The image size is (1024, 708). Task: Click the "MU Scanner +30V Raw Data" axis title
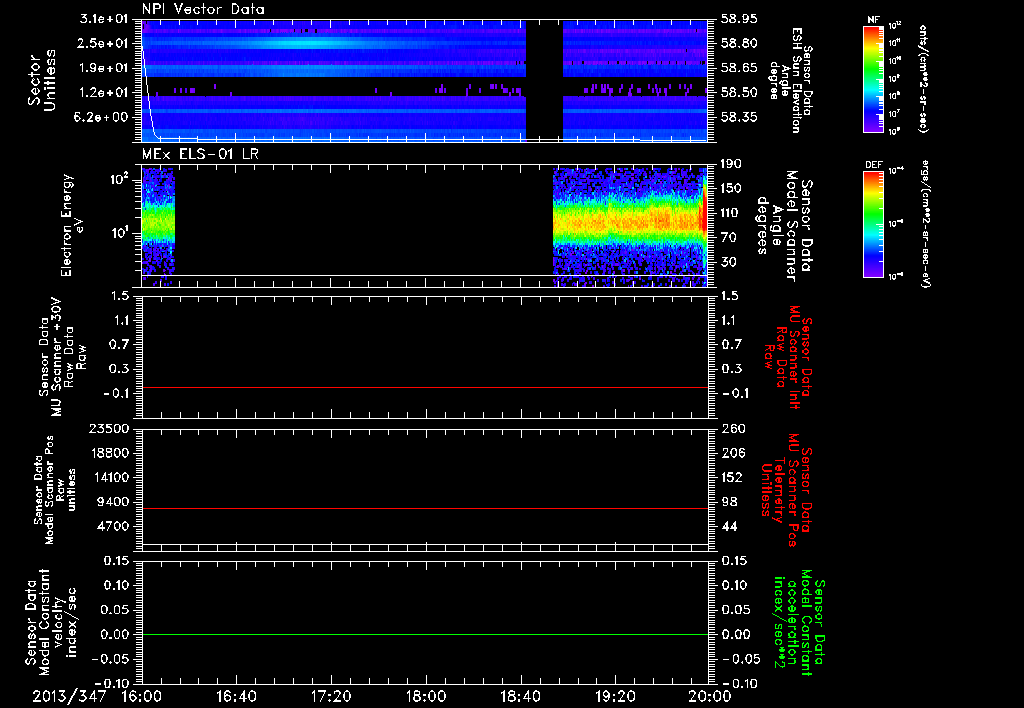(63, 357)
